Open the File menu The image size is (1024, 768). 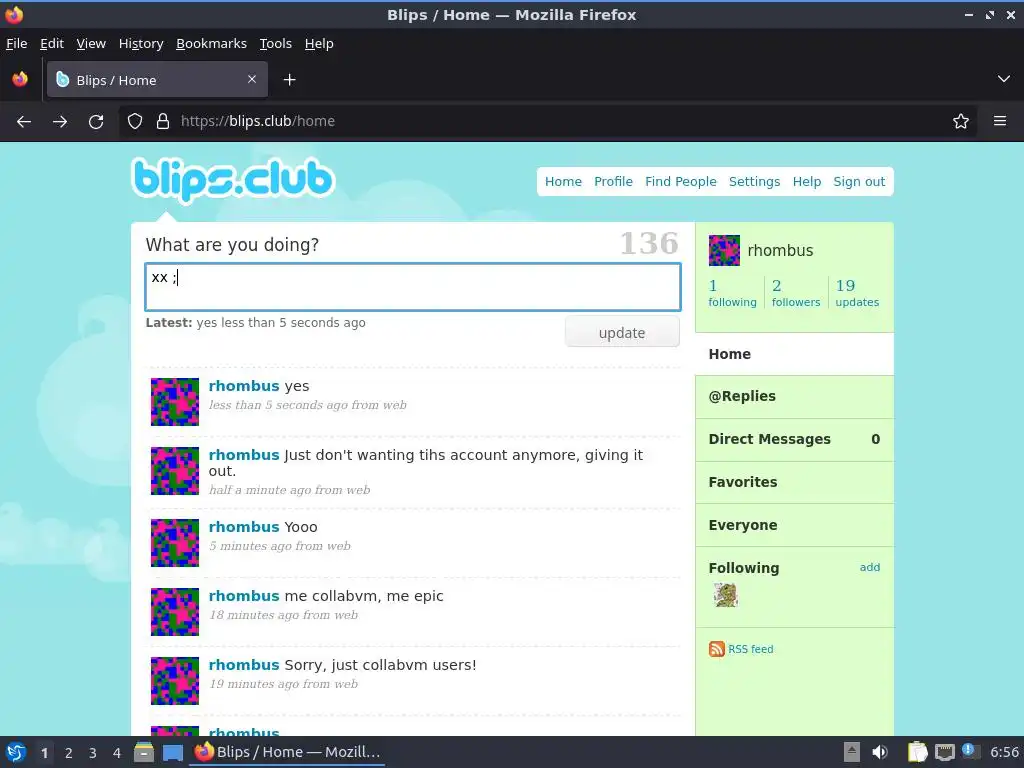[16, 44]
